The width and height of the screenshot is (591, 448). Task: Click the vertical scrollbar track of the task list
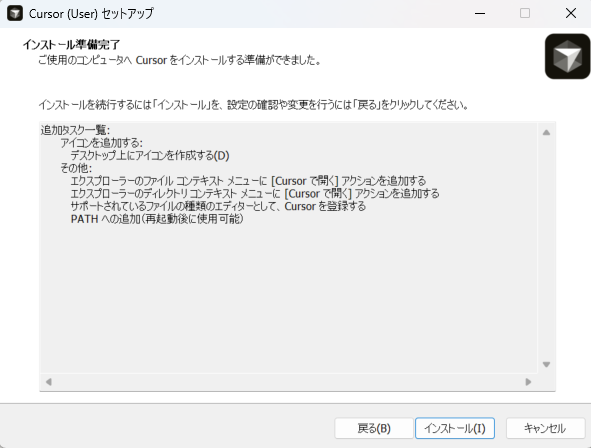pyautogui.click(x=546, y=249)
